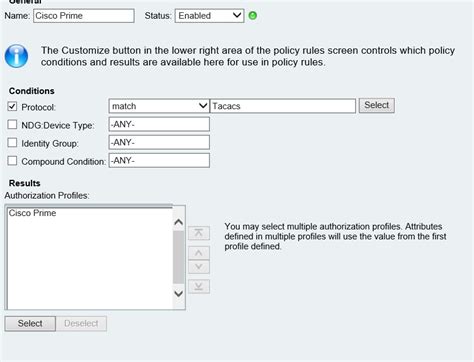Click the Authorization Profiles label
The image size is (474, 362).
[47, 196]
